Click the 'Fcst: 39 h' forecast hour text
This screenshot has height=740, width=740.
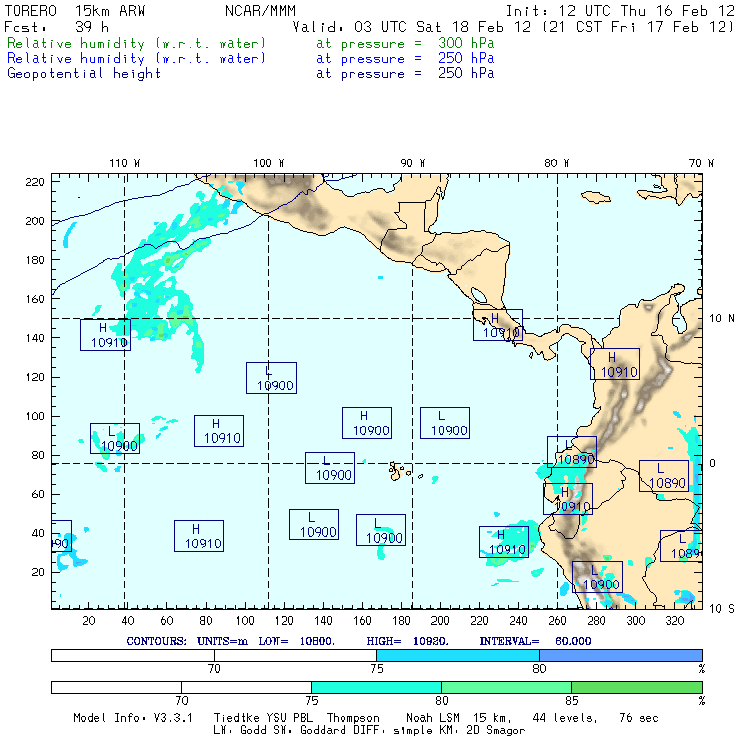point(56,27)
